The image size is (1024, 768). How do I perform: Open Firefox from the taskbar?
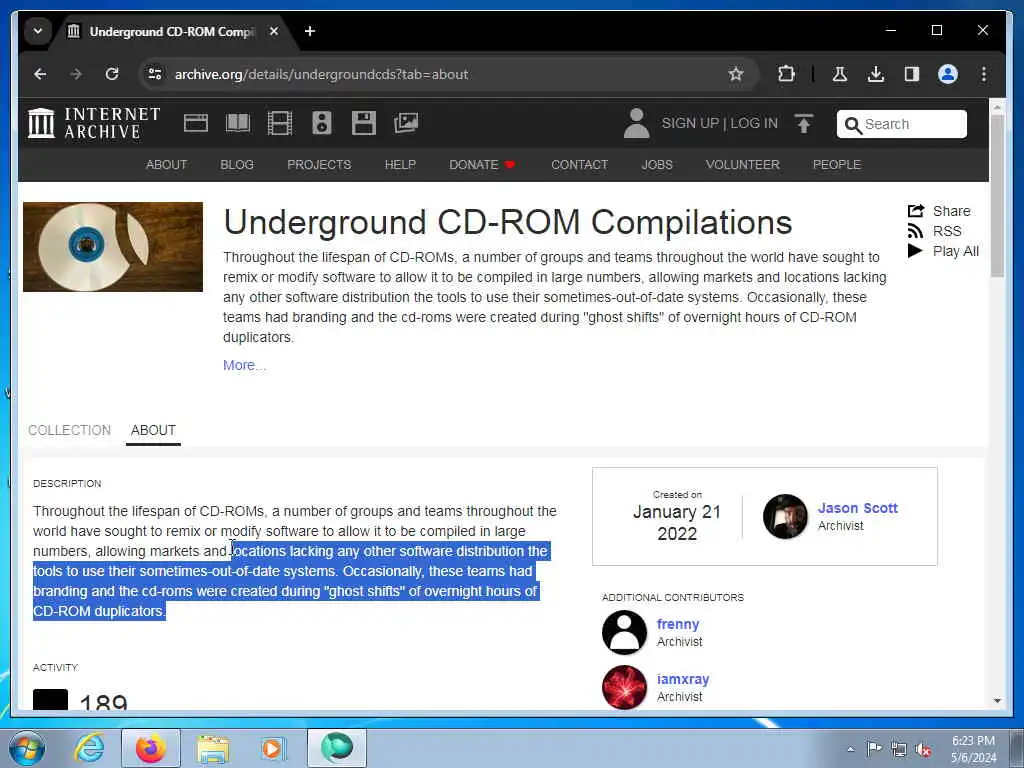(151, 748)
